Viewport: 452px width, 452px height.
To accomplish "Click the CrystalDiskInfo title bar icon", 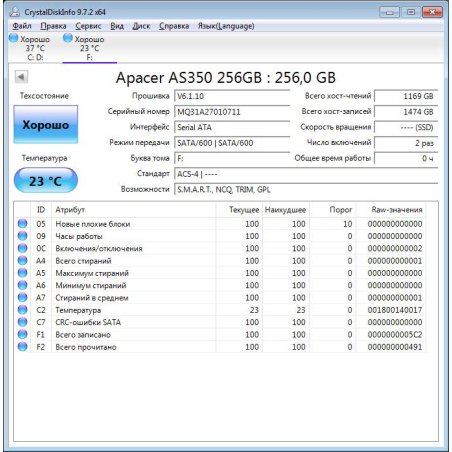I will [15, 12].
